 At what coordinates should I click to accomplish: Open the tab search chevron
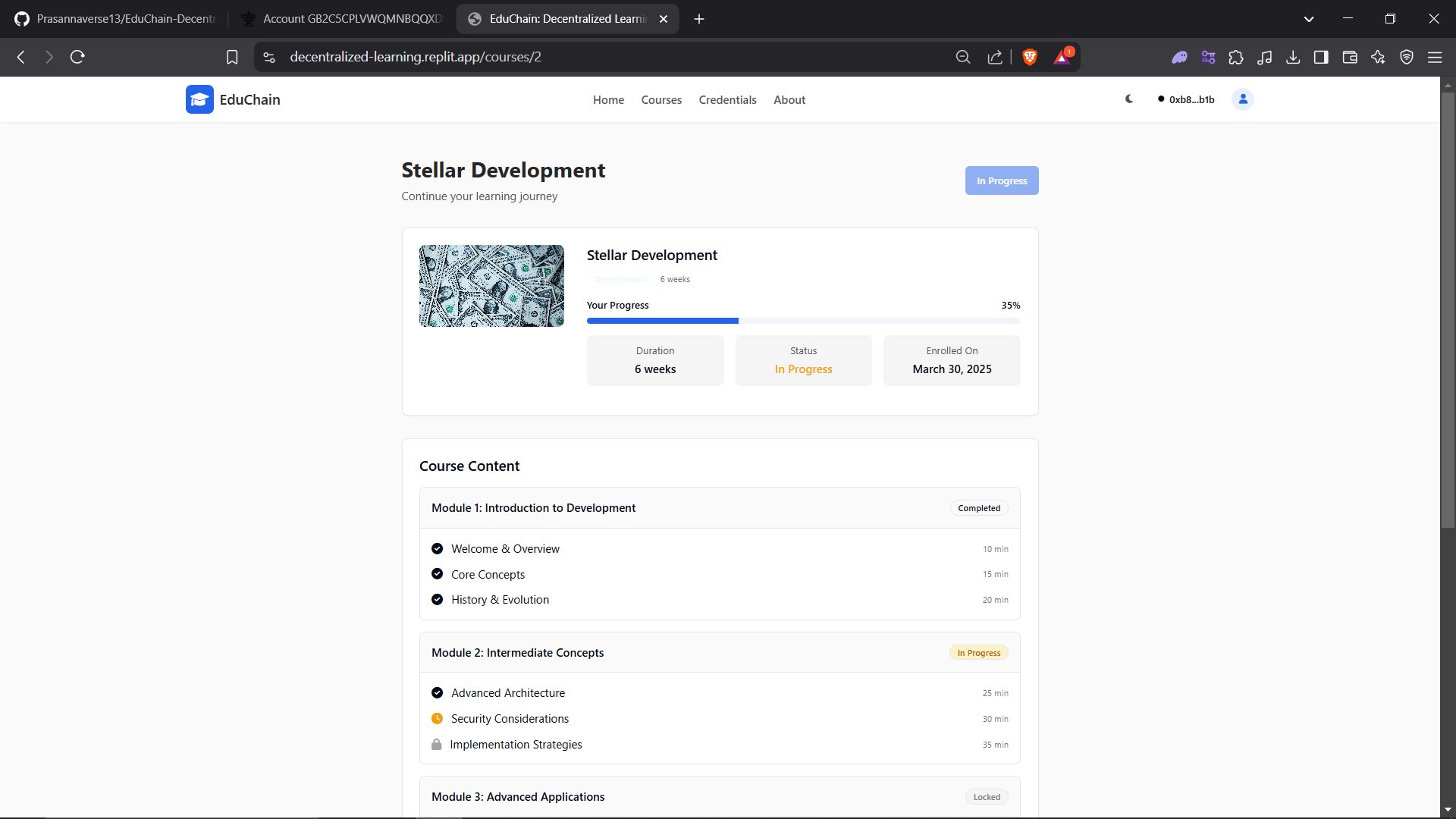click(x=1309, y=18)
